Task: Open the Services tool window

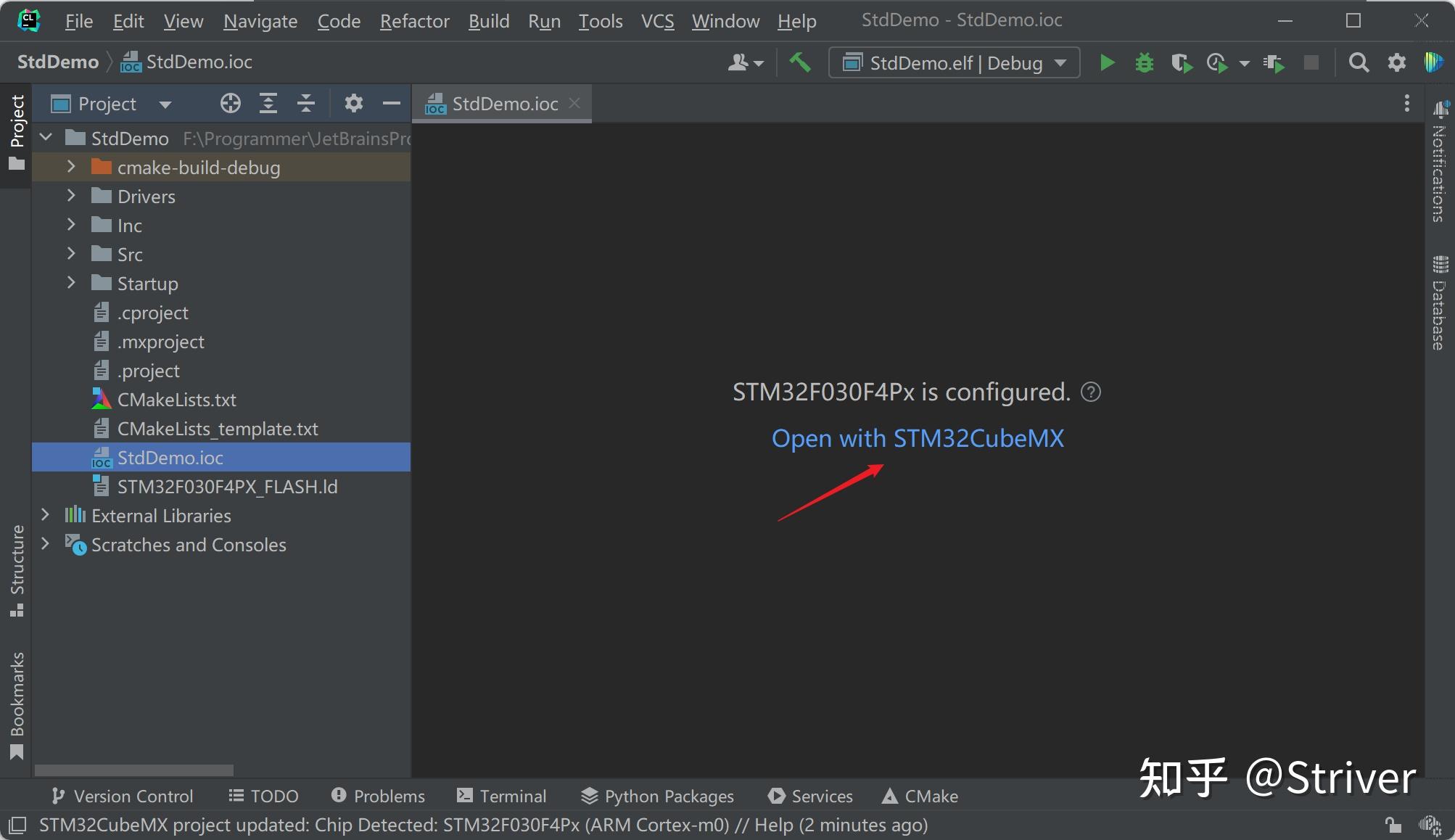Action: pyautogui.click(x=810, y=796)
